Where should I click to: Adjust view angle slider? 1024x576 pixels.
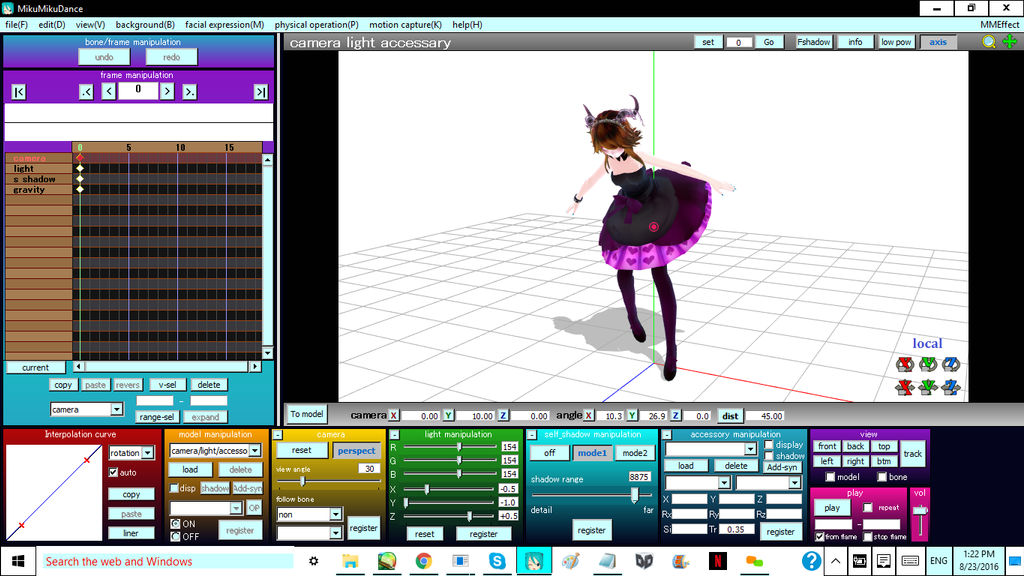(x=302, y=481)
